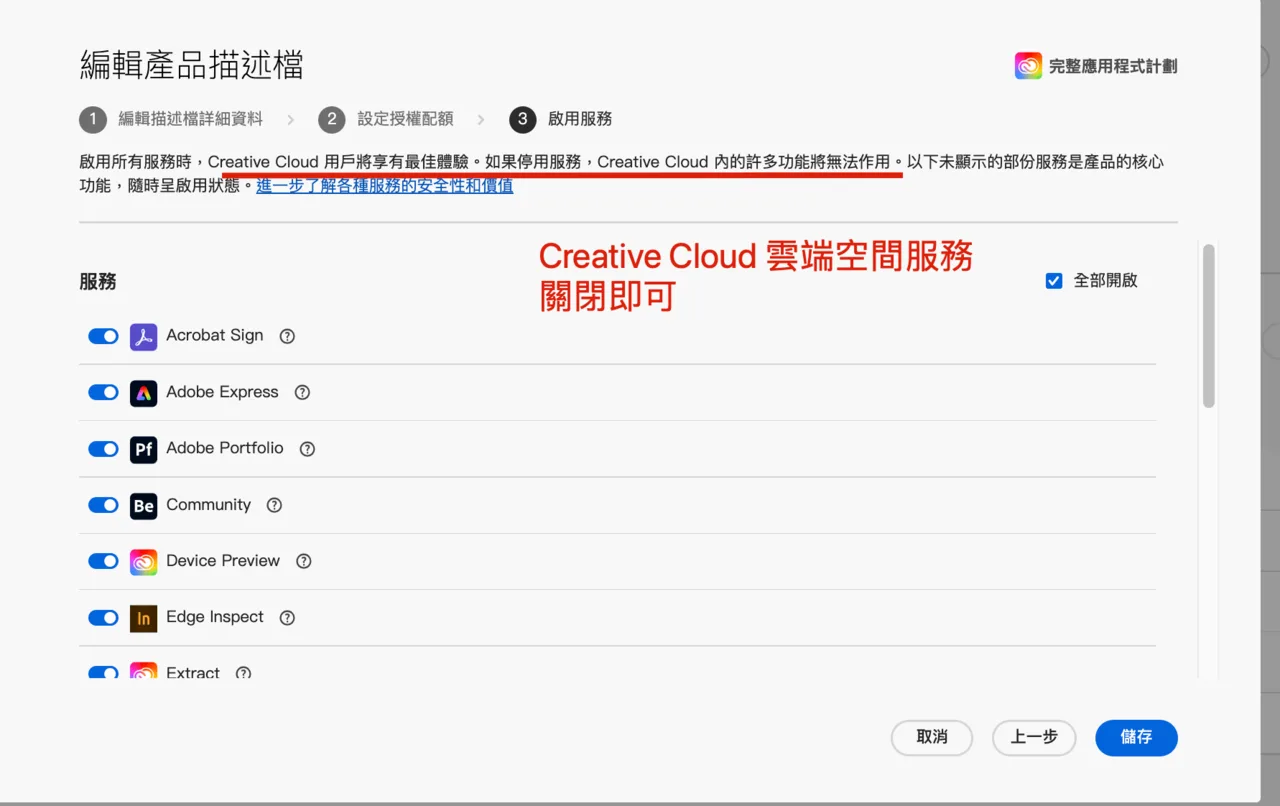This screenshot has width=1280, height=806.
Task: Save with the 儲存 button
Action: 1136,738
